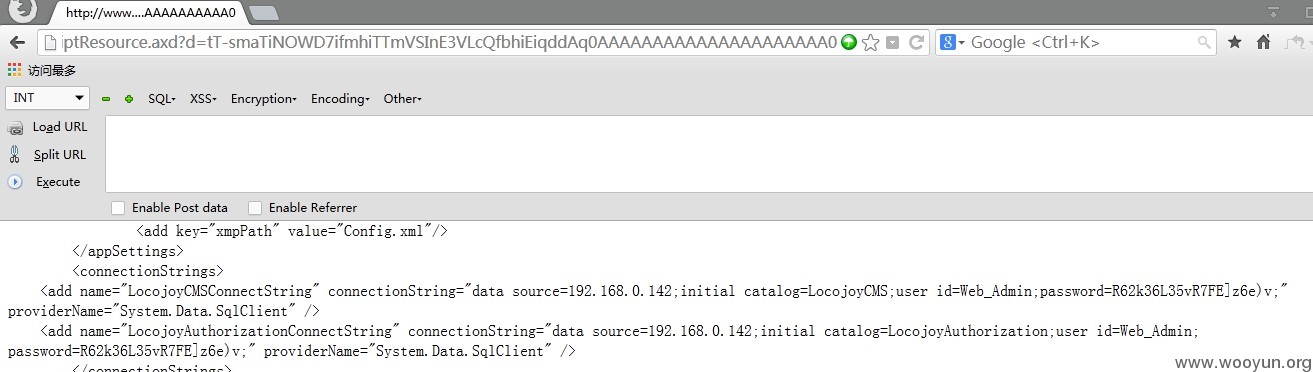Open the Encoding menu
The image size is (1313, 372).
[340, 99]
